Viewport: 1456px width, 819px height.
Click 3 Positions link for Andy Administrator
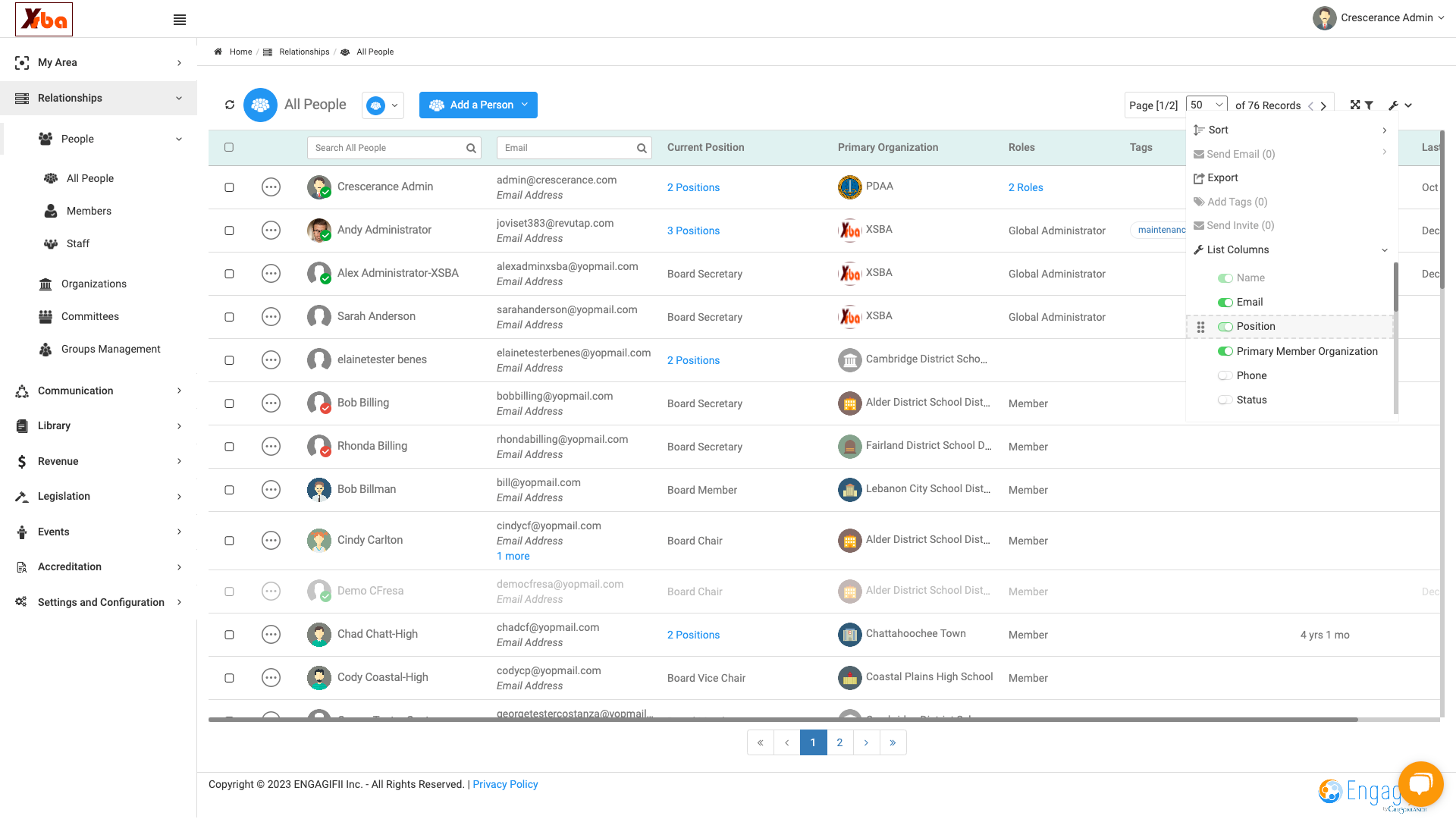(x=693, y=231)
